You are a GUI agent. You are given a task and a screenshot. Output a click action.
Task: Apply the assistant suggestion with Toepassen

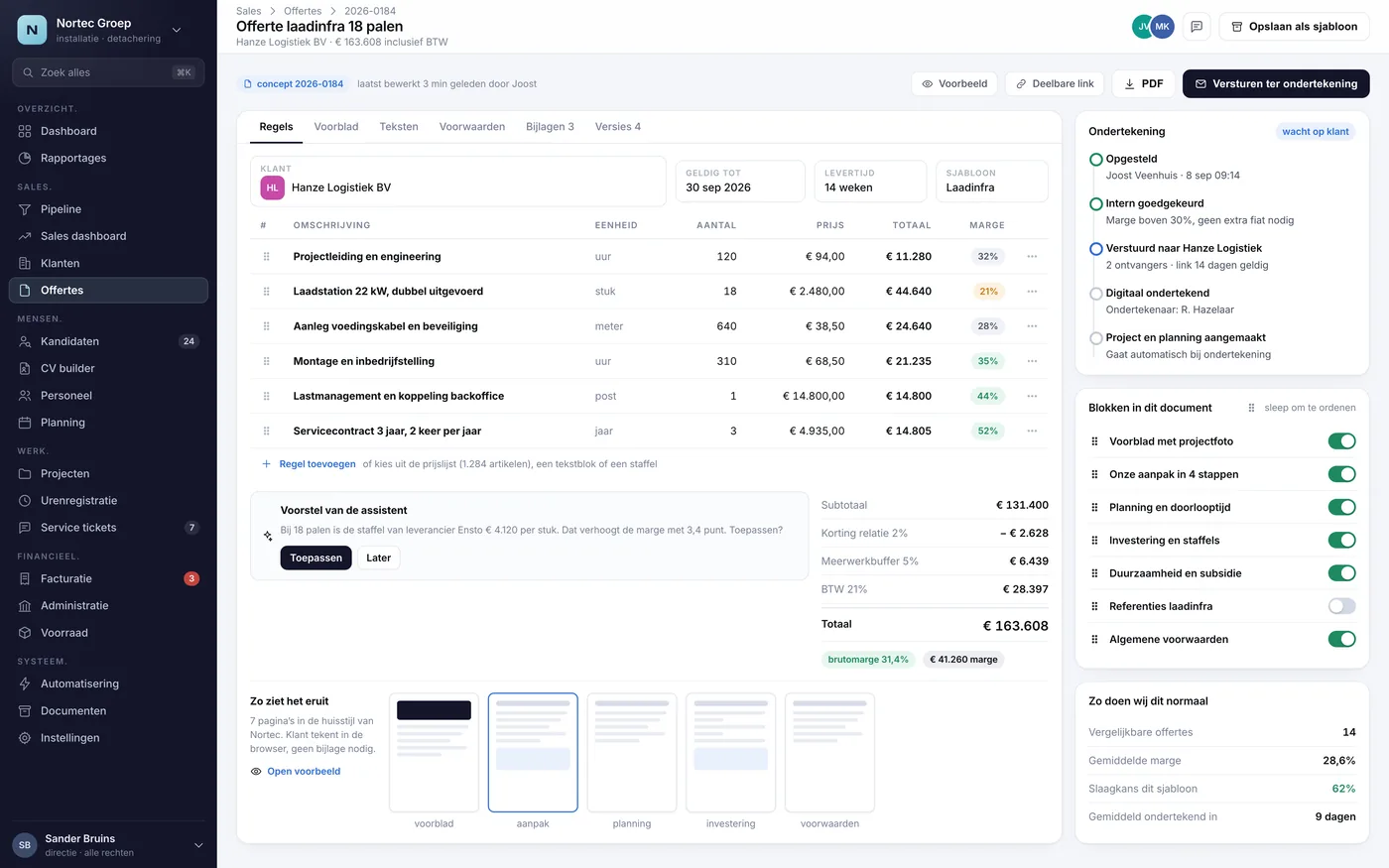(x=316, y=558)
